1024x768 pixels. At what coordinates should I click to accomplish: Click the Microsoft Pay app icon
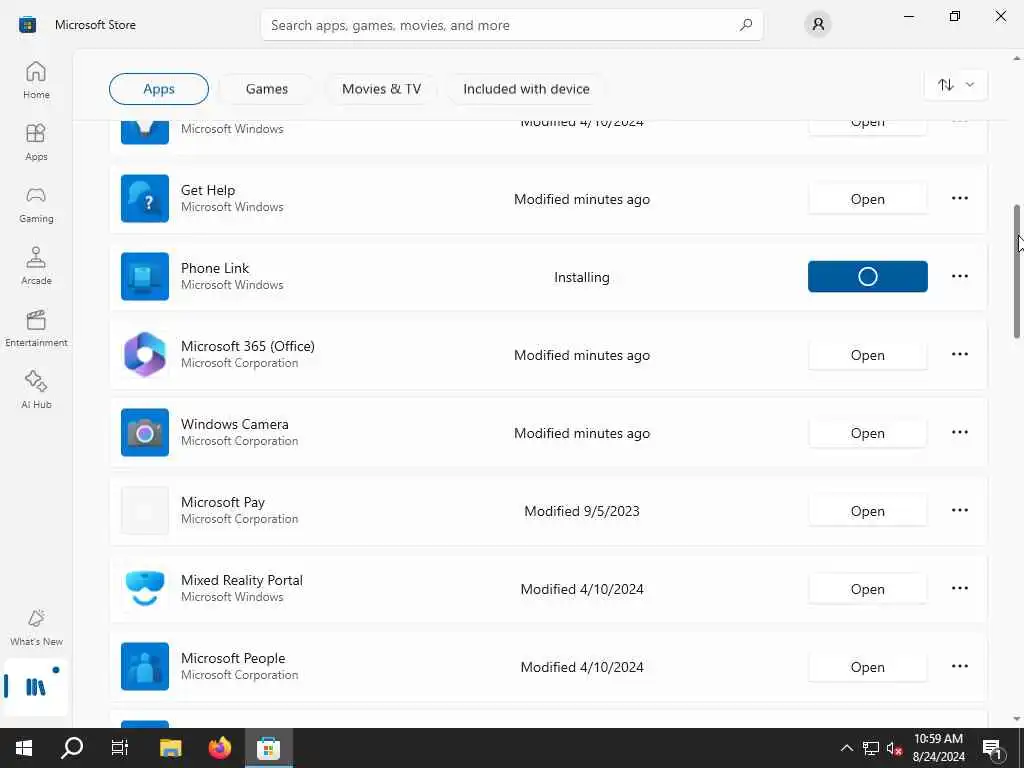pos(145,510)
